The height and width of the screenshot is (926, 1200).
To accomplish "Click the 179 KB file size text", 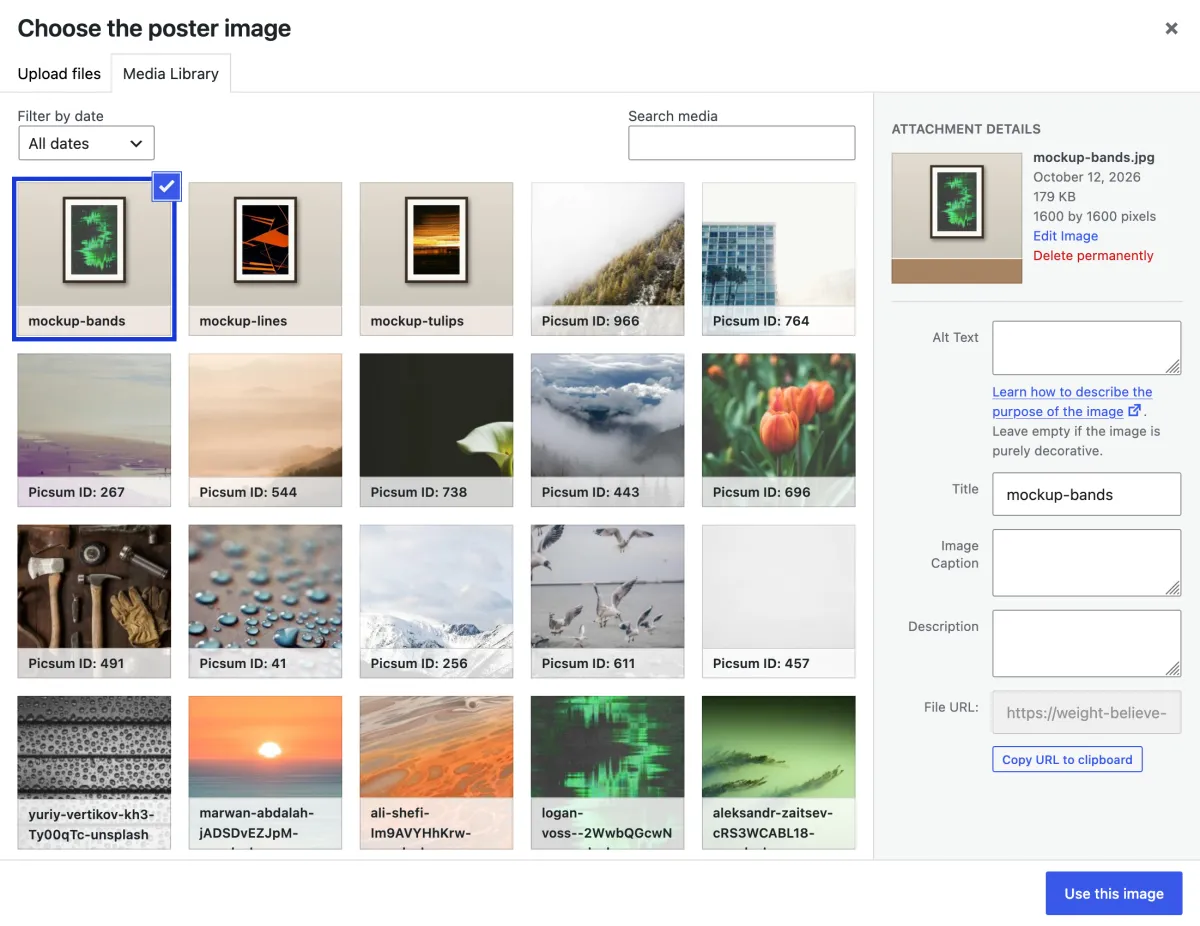I will click(1054, 197).
